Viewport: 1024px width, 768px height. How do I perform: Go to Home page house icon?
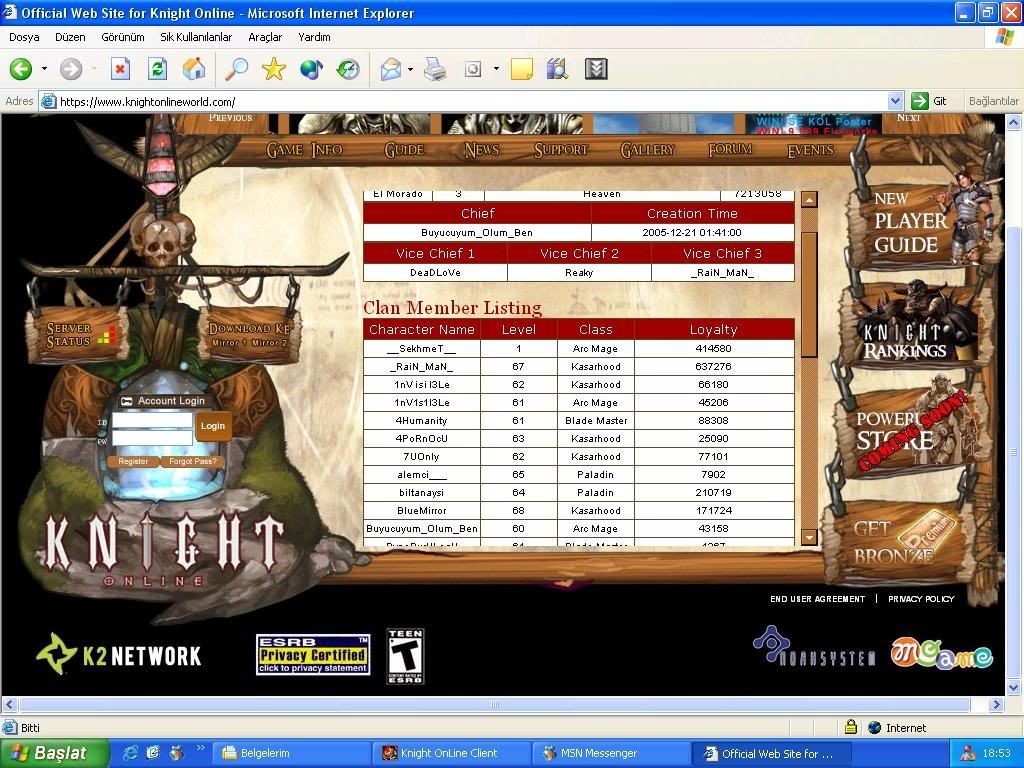click(x=194, y=69)
